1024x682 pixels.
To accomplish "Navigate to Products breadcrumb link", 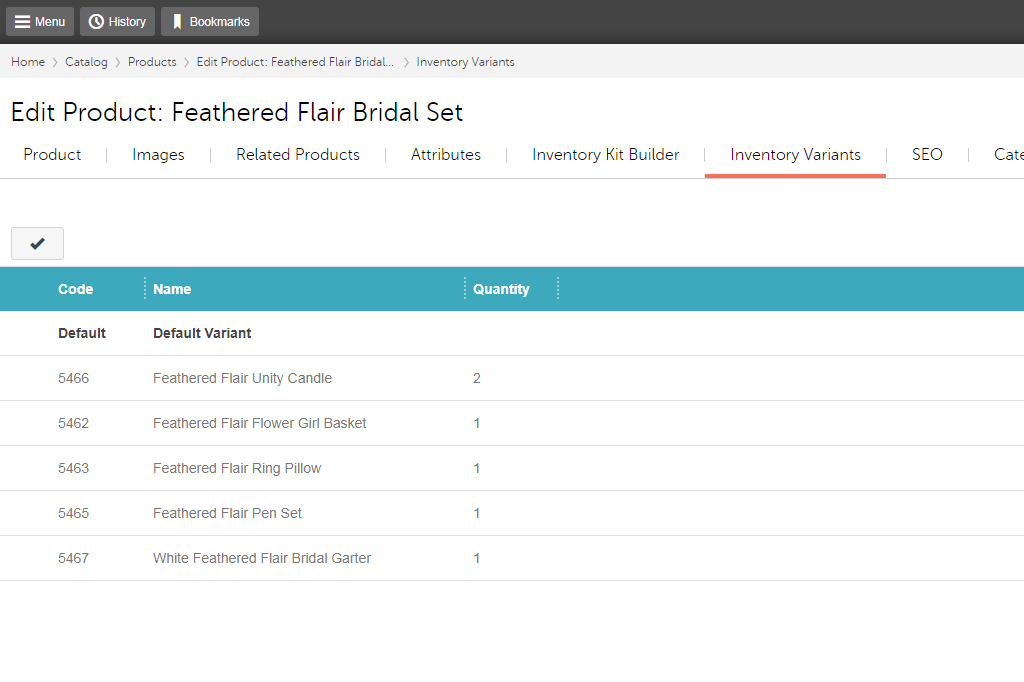I will pos(152,61).
